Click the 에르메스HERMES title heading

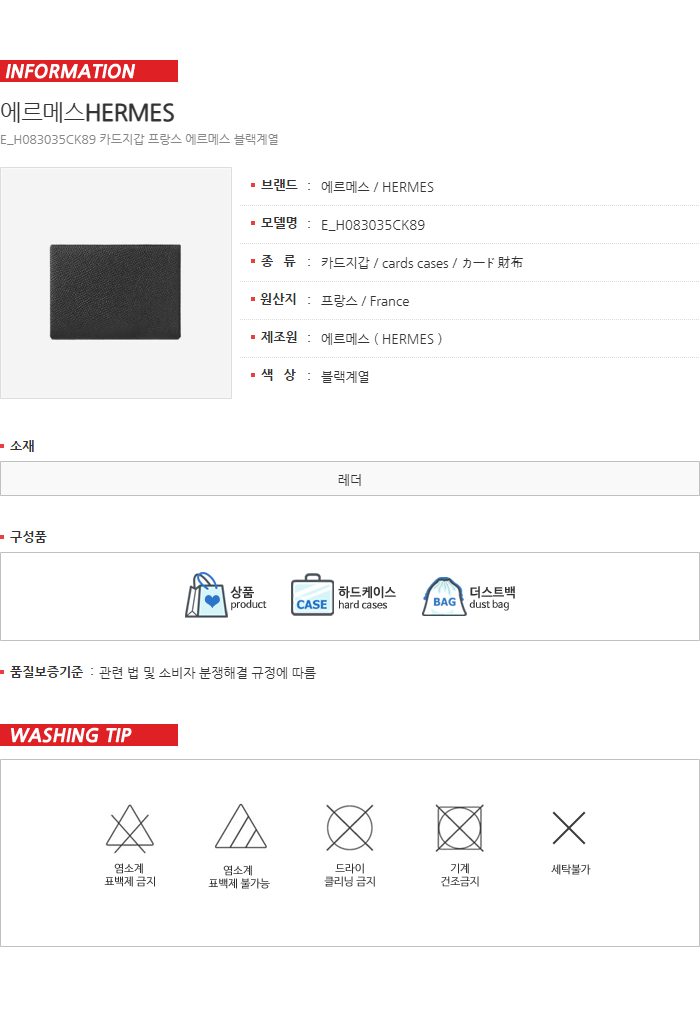[88, 113]
